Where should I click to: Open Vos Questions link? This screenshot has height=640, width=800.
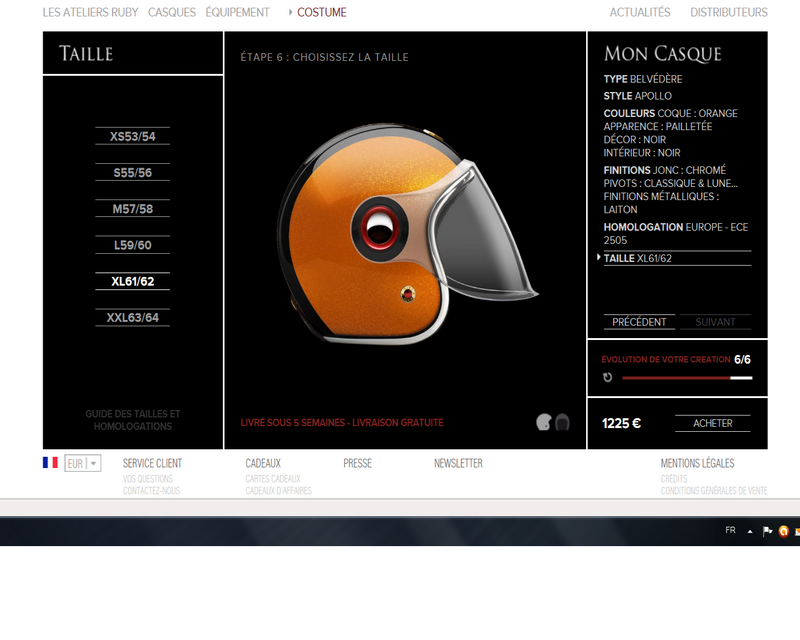point(147,479)
